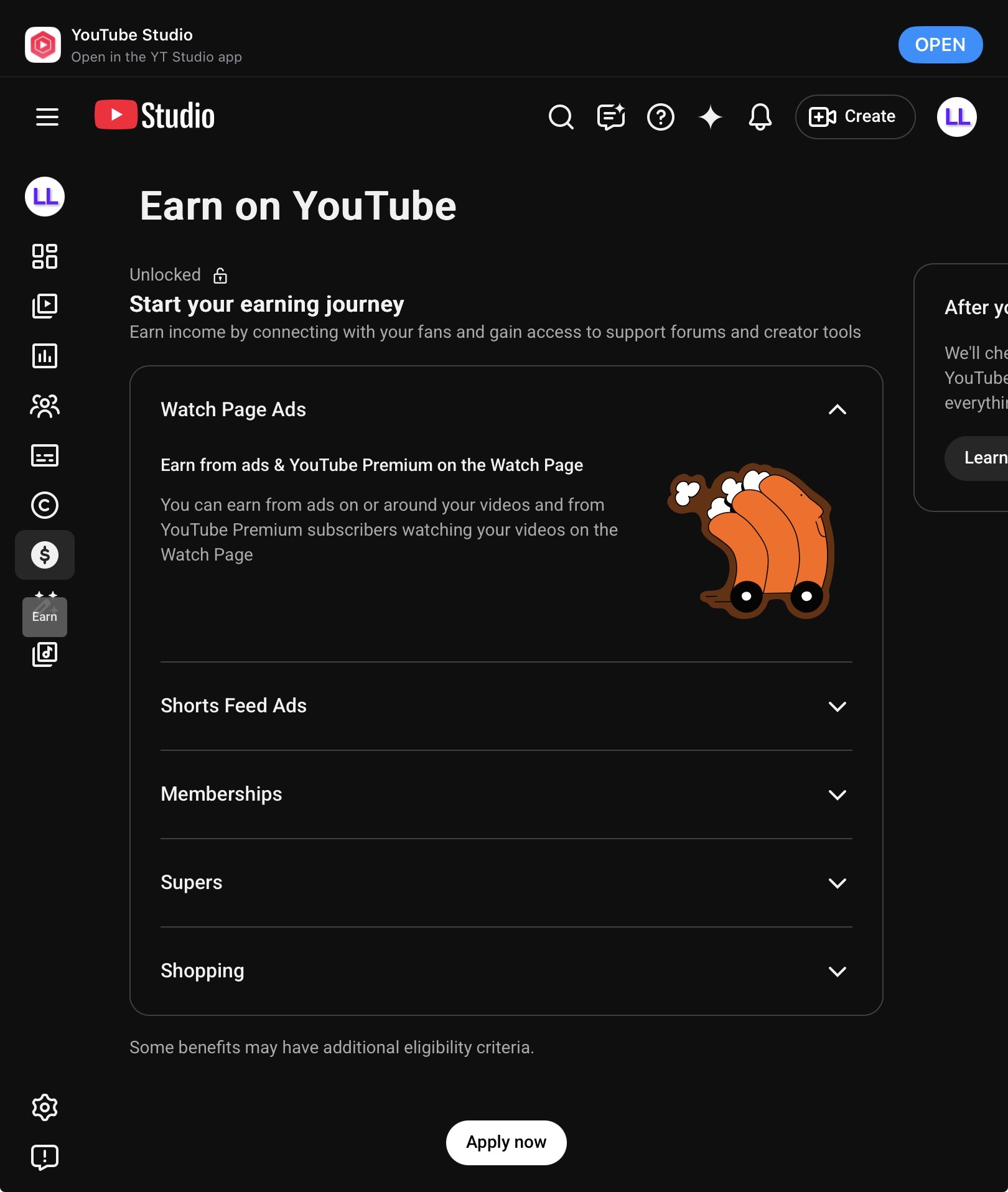Click 'Earn from ads & YouTube Premium' subheading

coord(372,465)
